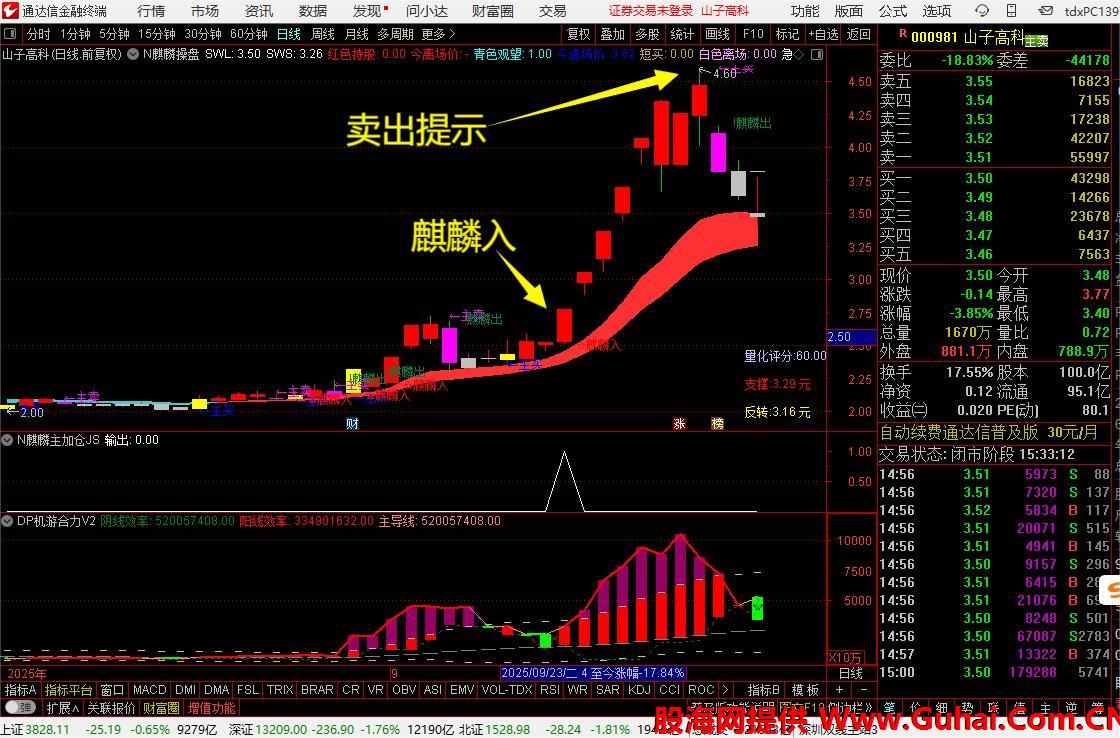Expand the 扩展 panel
The width and height of the screenshot is (1120, 738).
[62, 708]
